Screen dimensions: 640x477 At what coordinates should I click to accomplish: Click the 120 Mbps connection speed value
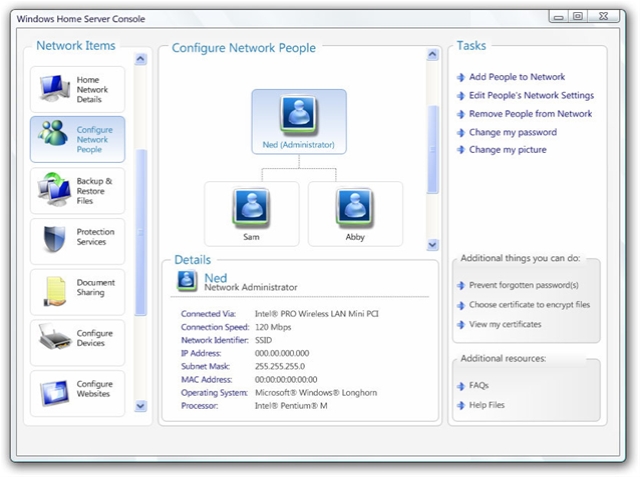click(x=273, y=327)
